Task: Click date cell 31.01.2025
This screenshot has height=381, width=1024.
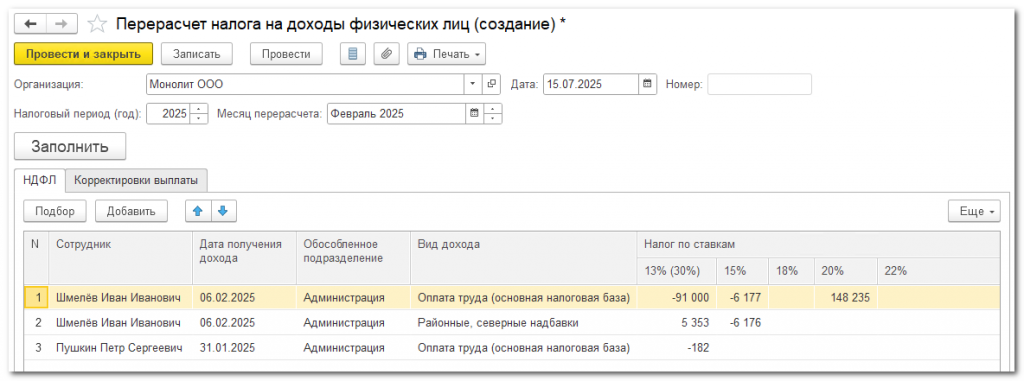Action: (244, 348)
